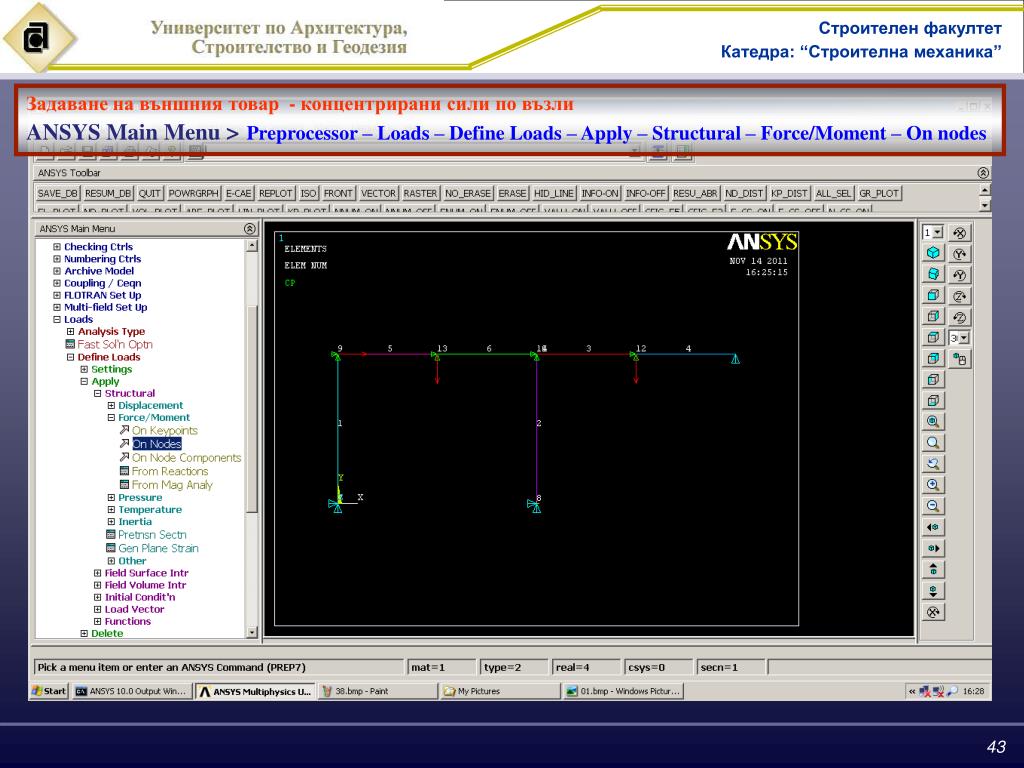Click the REPLOT toolbar button

point(276,193)
